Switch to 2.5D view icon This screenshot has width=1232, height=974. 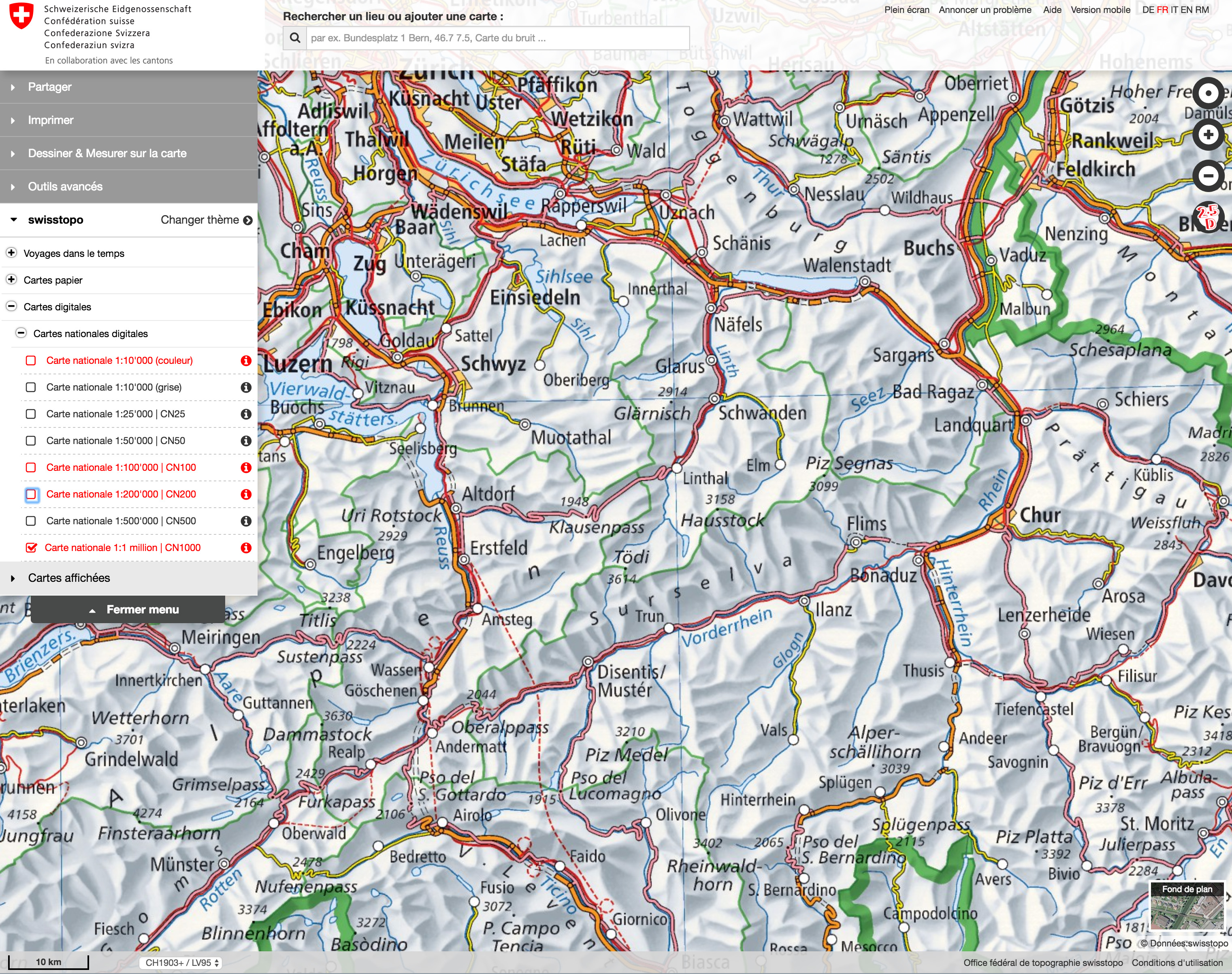click(1207, 217)
